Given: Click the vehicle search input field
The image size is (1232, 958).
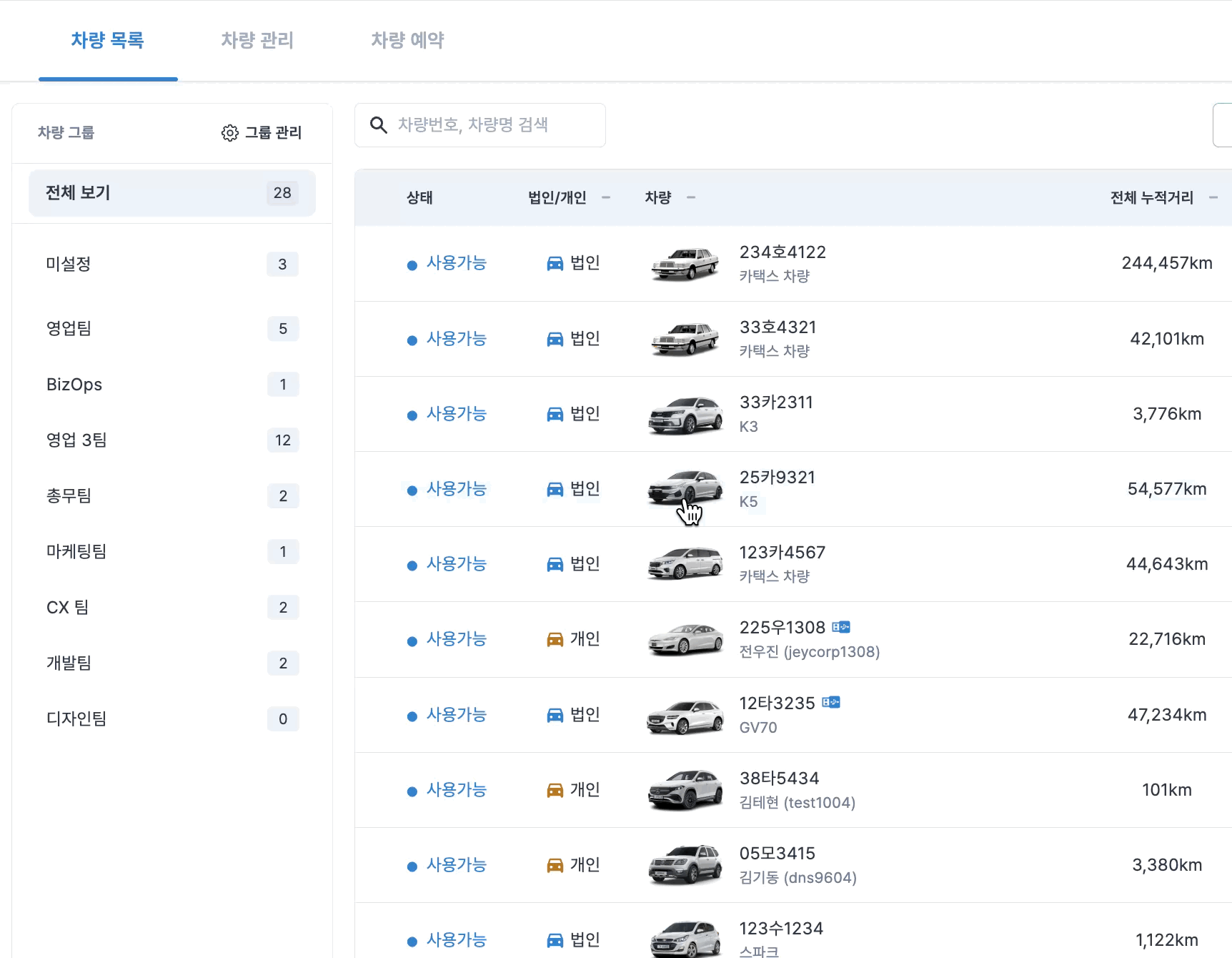Looking at the screenshot, I should pos(493,125).
